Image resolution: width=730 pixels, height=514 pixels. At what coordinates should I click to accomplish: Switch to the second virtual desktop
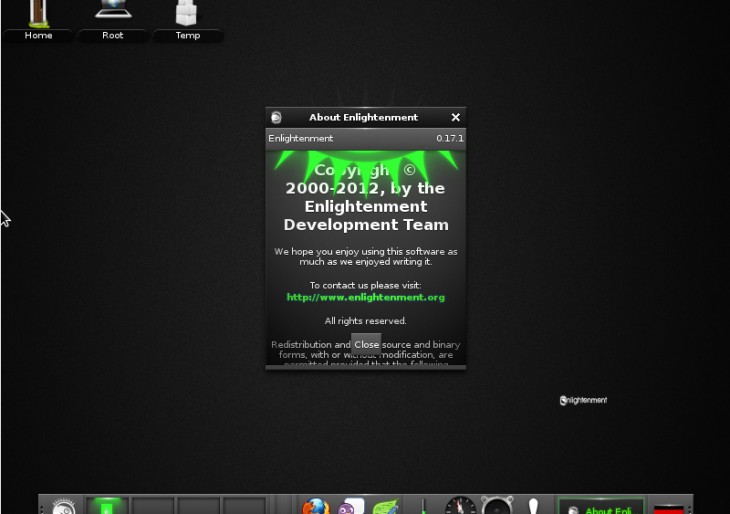[155, 507]
